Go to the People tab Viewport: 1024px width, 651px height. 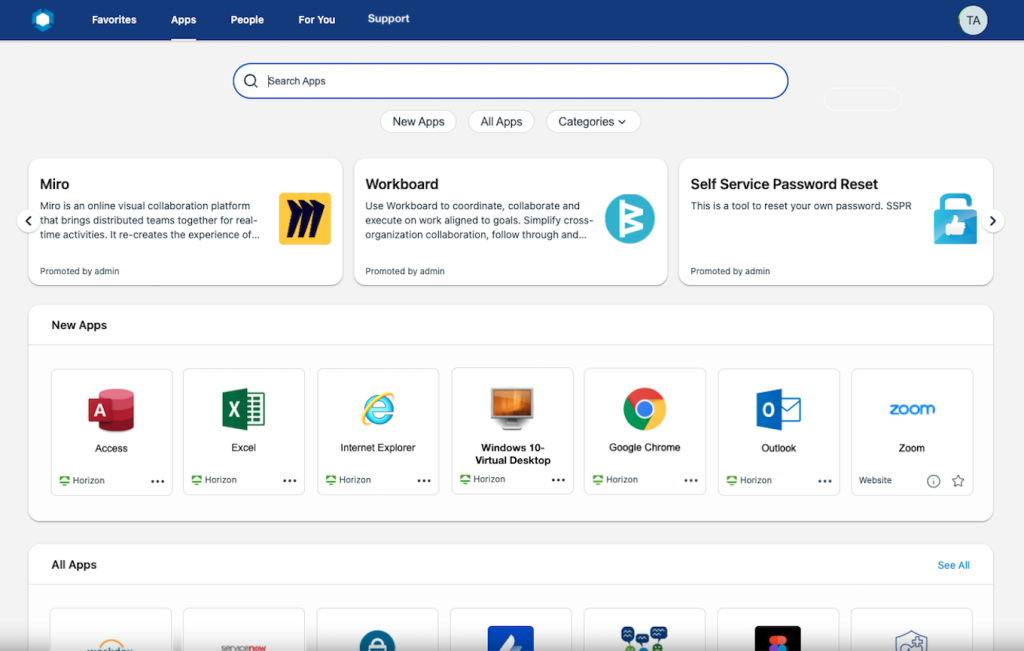tap(247, 20)
